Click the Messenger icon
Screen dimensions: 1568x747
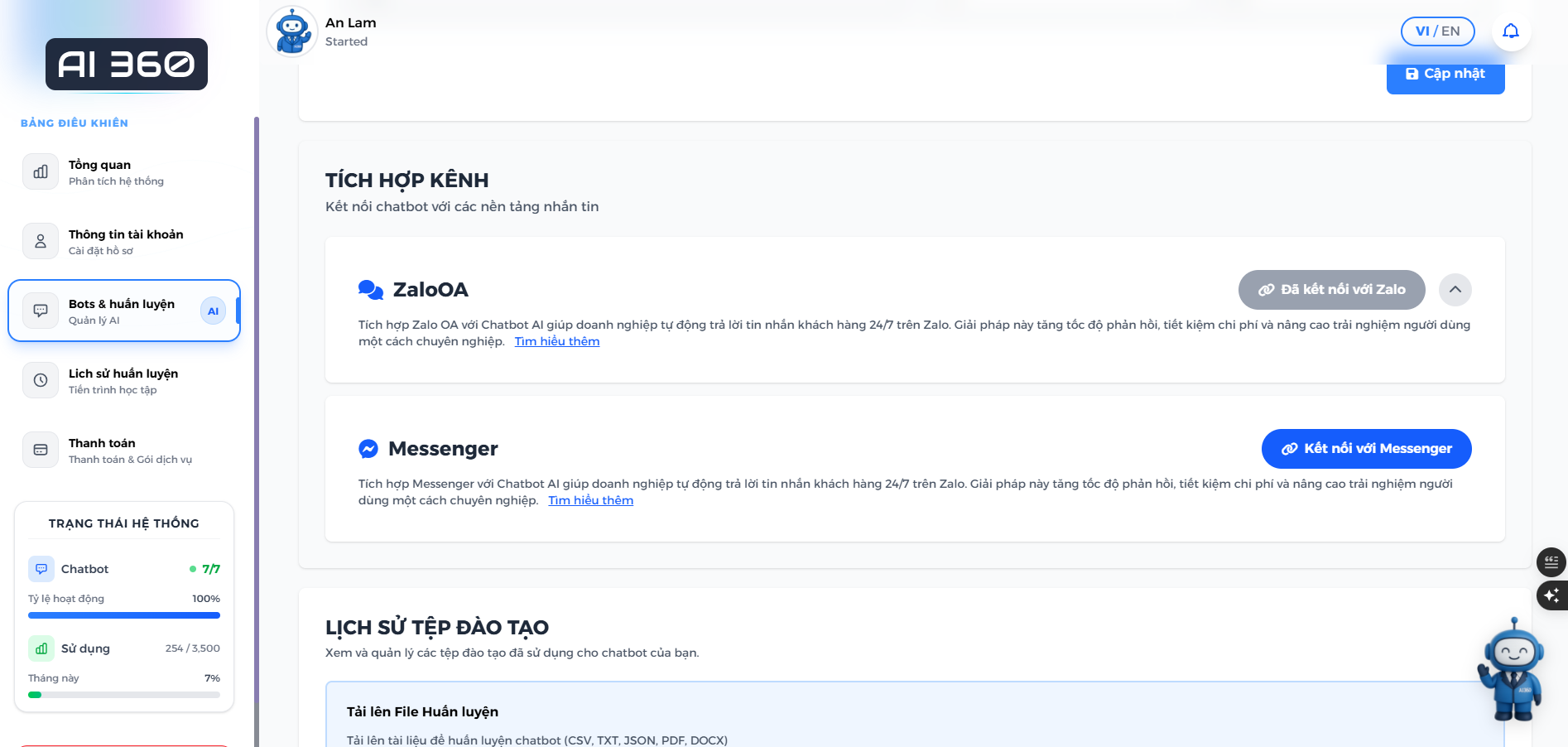click(369, 448)
